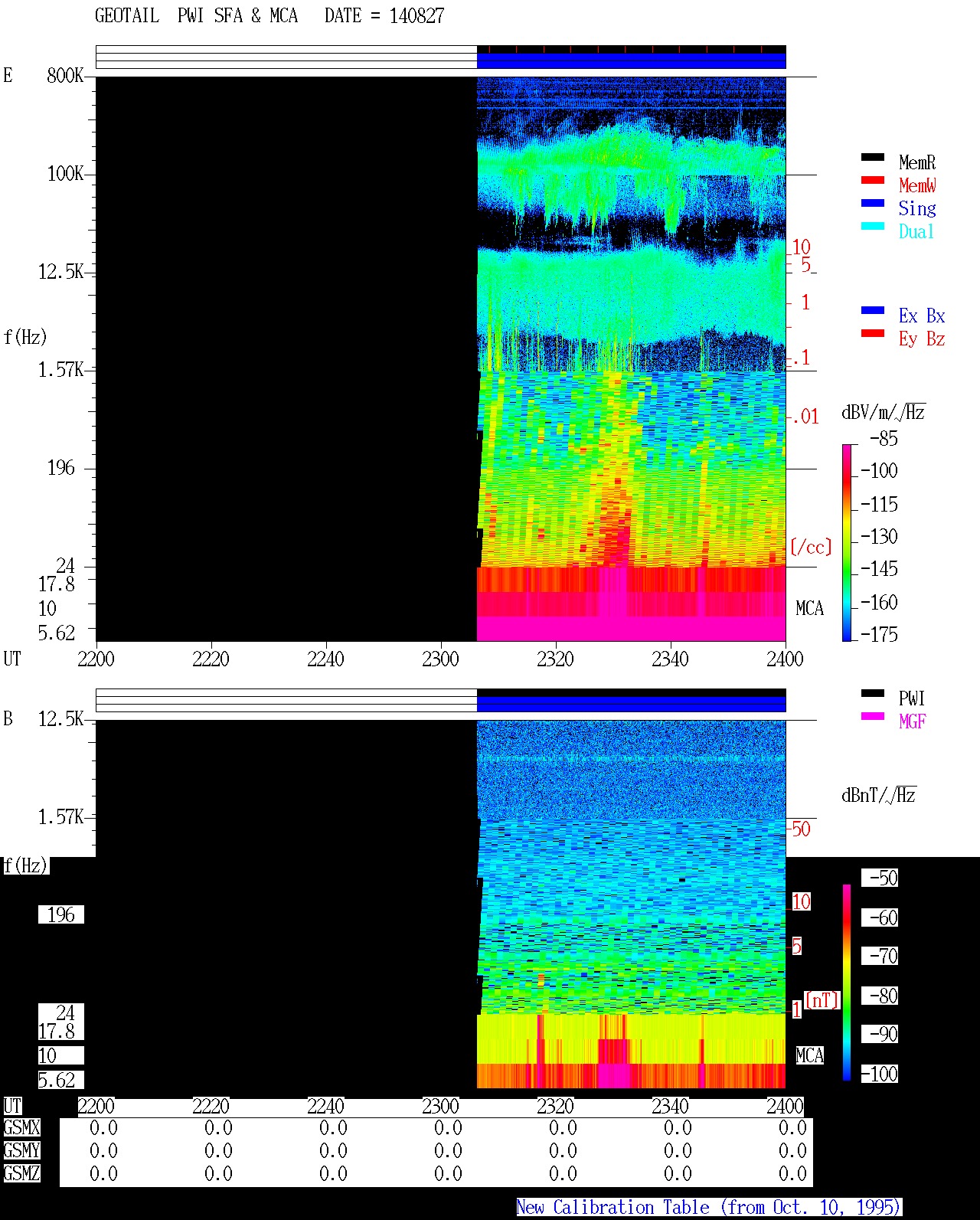Click the B panel 'MCA' label

pos(809,1055)
